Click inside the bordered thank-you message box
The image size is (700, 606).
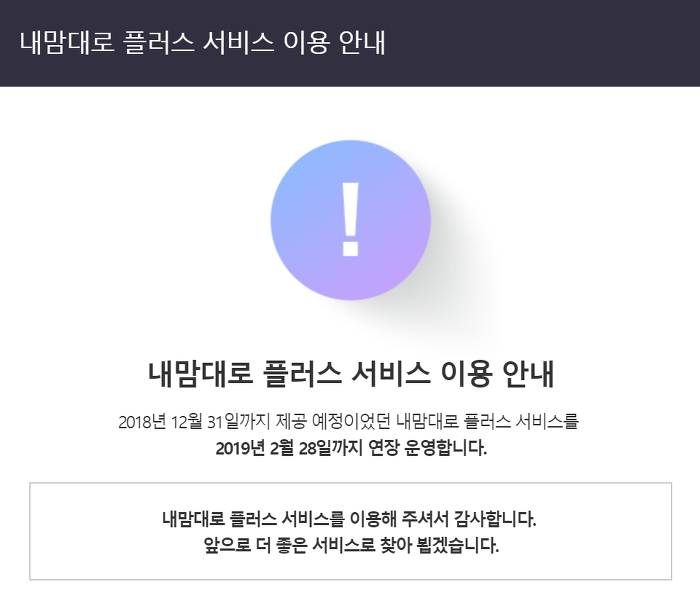[350, 531]
